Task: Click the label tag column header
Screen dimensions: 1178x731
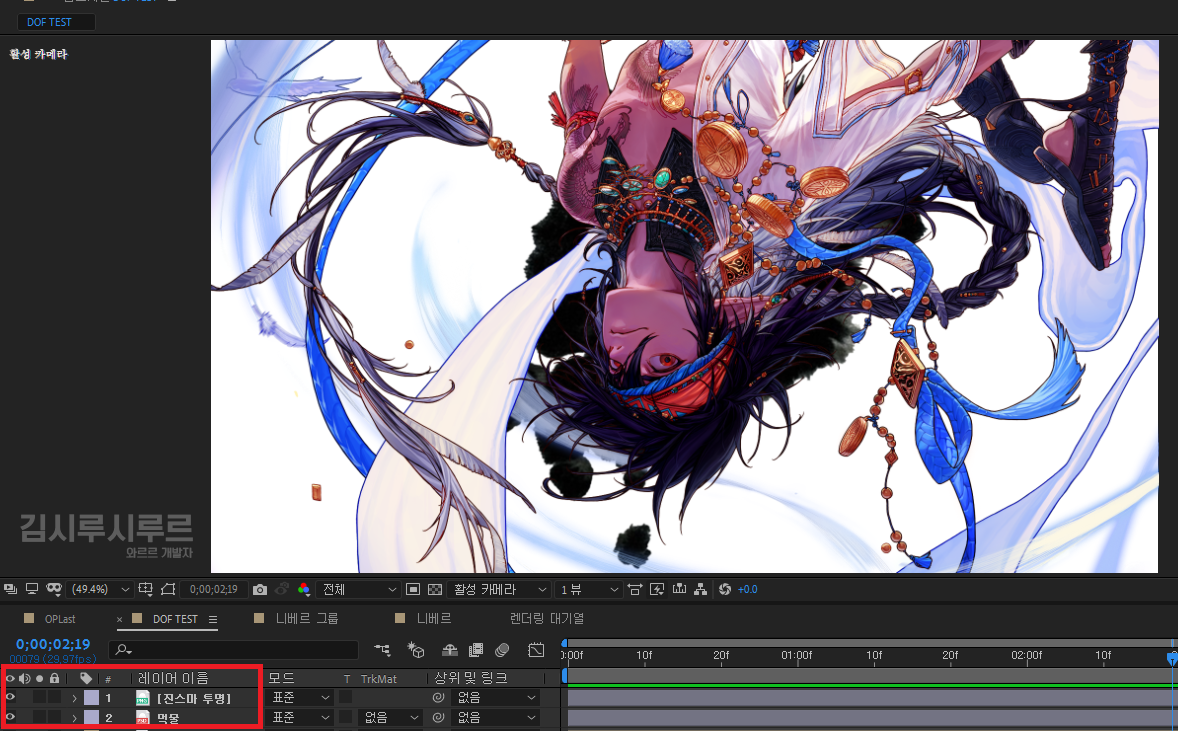Action: click(x=86, y=678)
